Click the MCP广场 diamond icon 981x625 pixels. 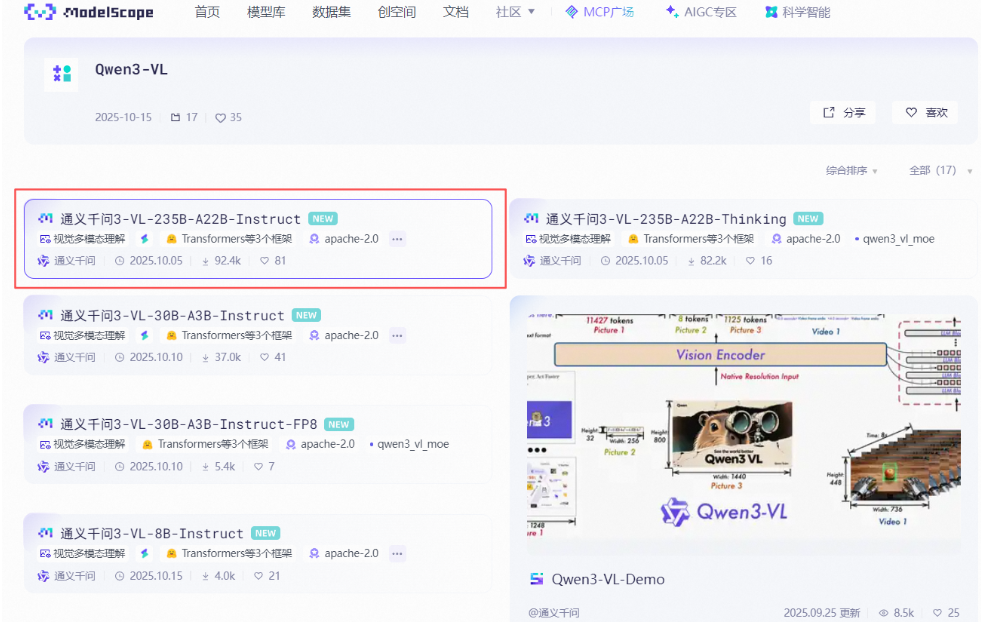571,12
